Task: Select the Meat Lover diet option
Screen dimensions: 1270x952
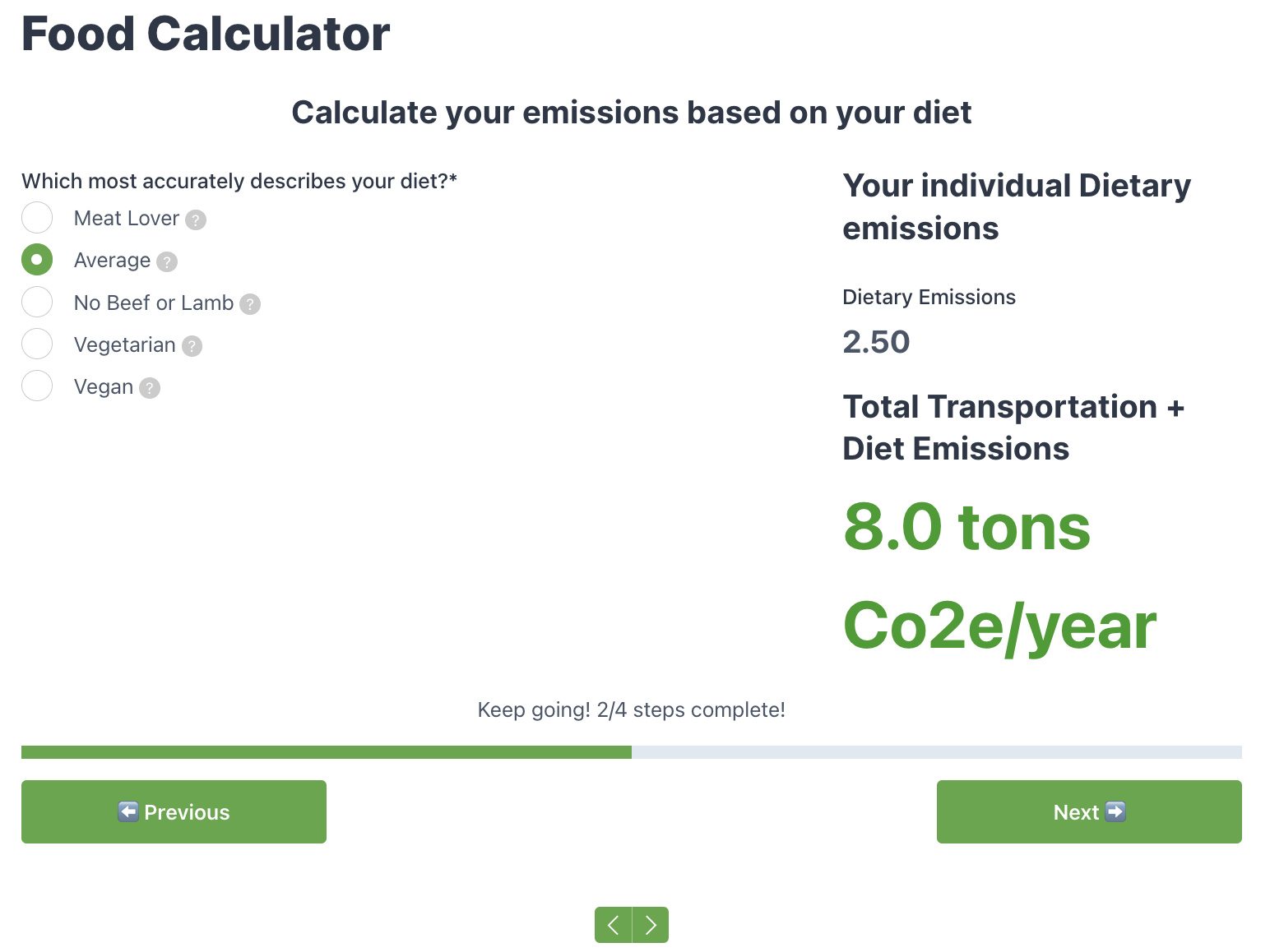Action: (x=37, y=218)
